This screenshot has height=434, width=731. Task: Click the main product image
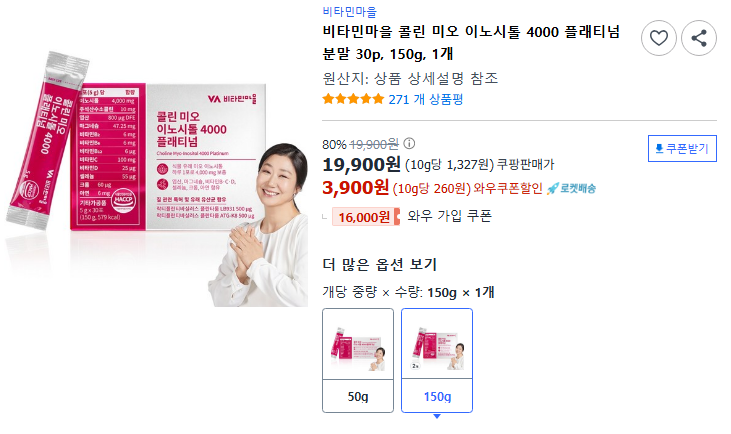pos(156,179)
